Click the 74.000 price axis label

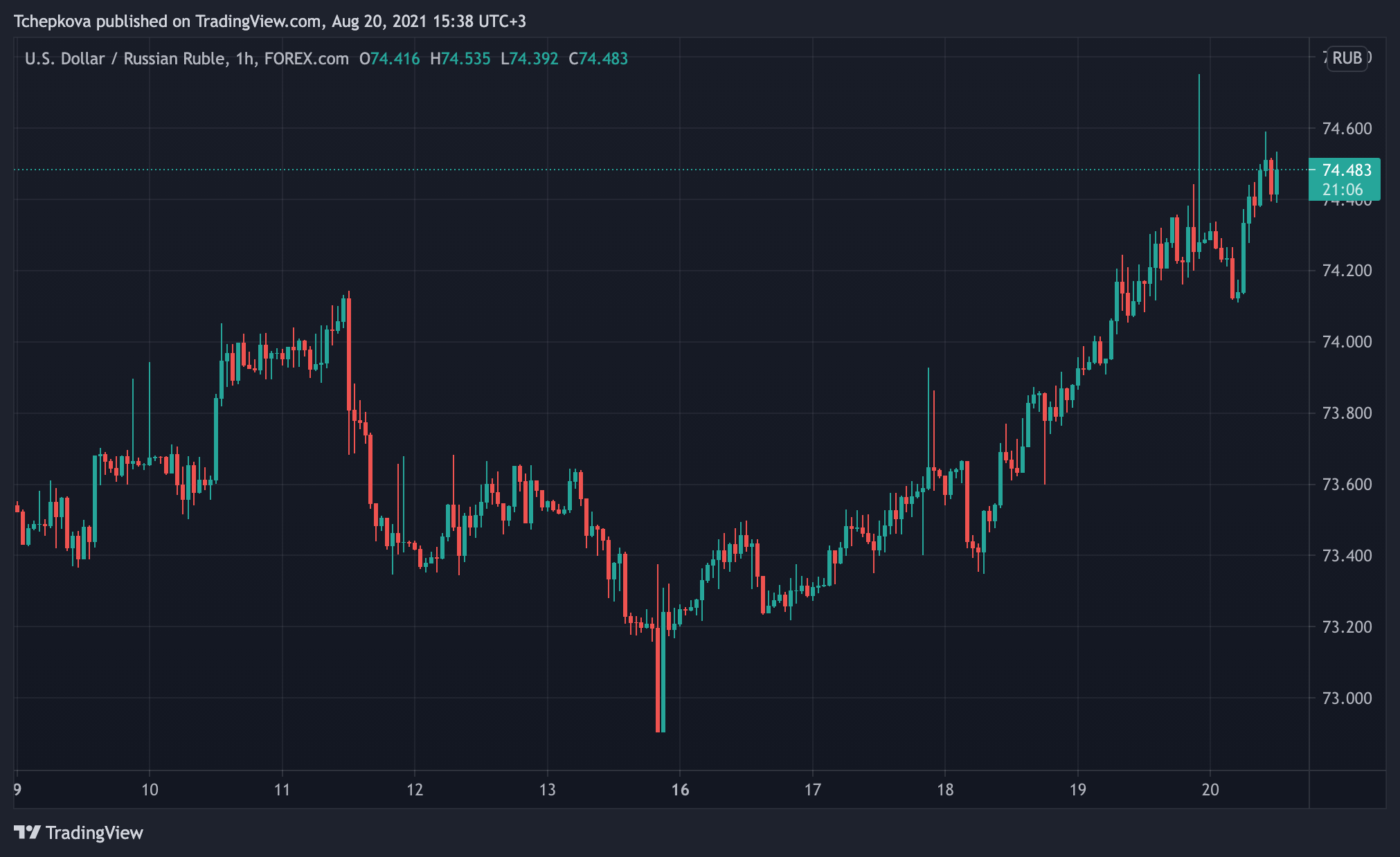(1346, 342)
